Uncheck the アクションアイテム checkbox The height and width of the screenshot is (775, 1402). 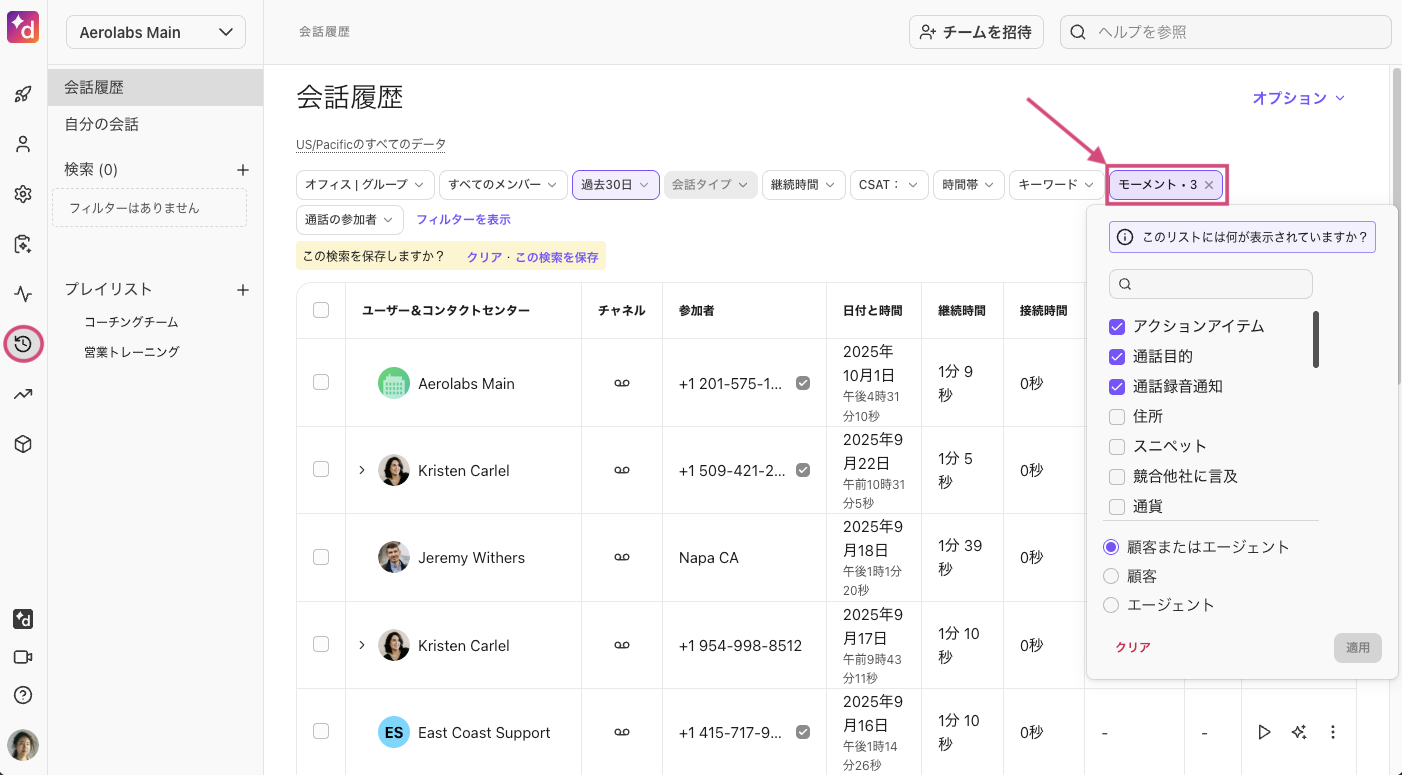pos(1117,327)
